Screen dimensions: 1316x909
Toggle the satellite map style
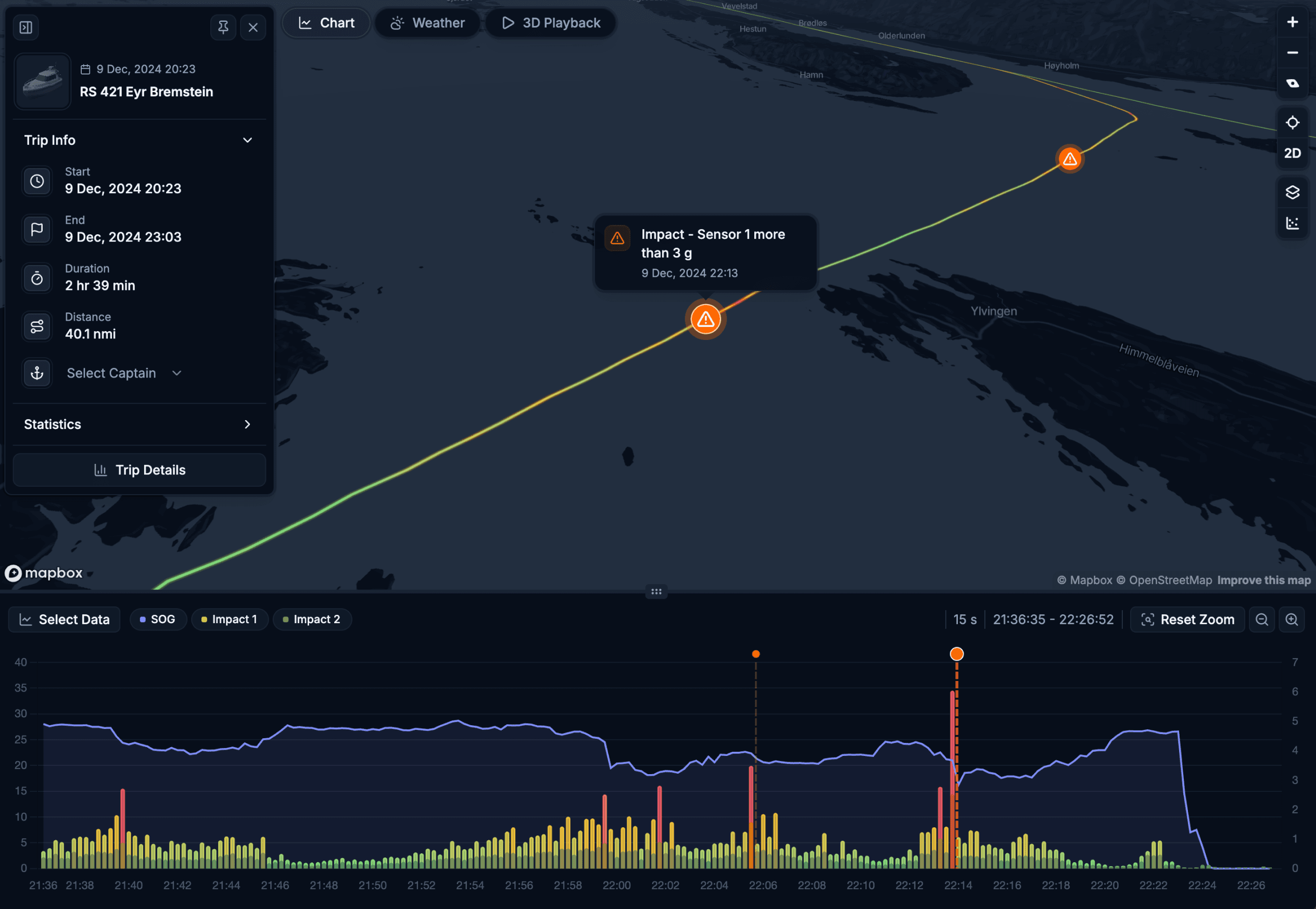coord(1292,83)
